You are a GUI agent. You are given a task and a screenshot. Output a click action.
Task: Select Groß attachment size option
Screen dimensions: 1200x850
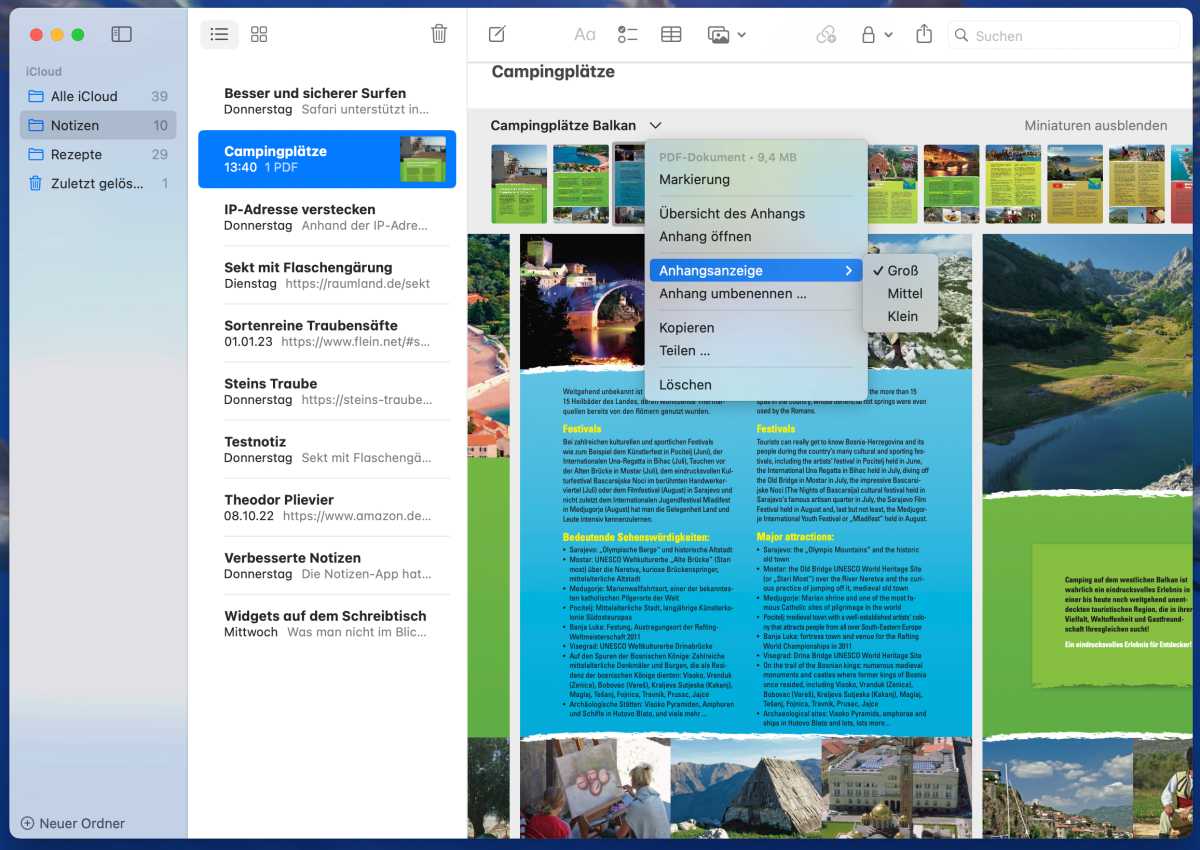901,271
